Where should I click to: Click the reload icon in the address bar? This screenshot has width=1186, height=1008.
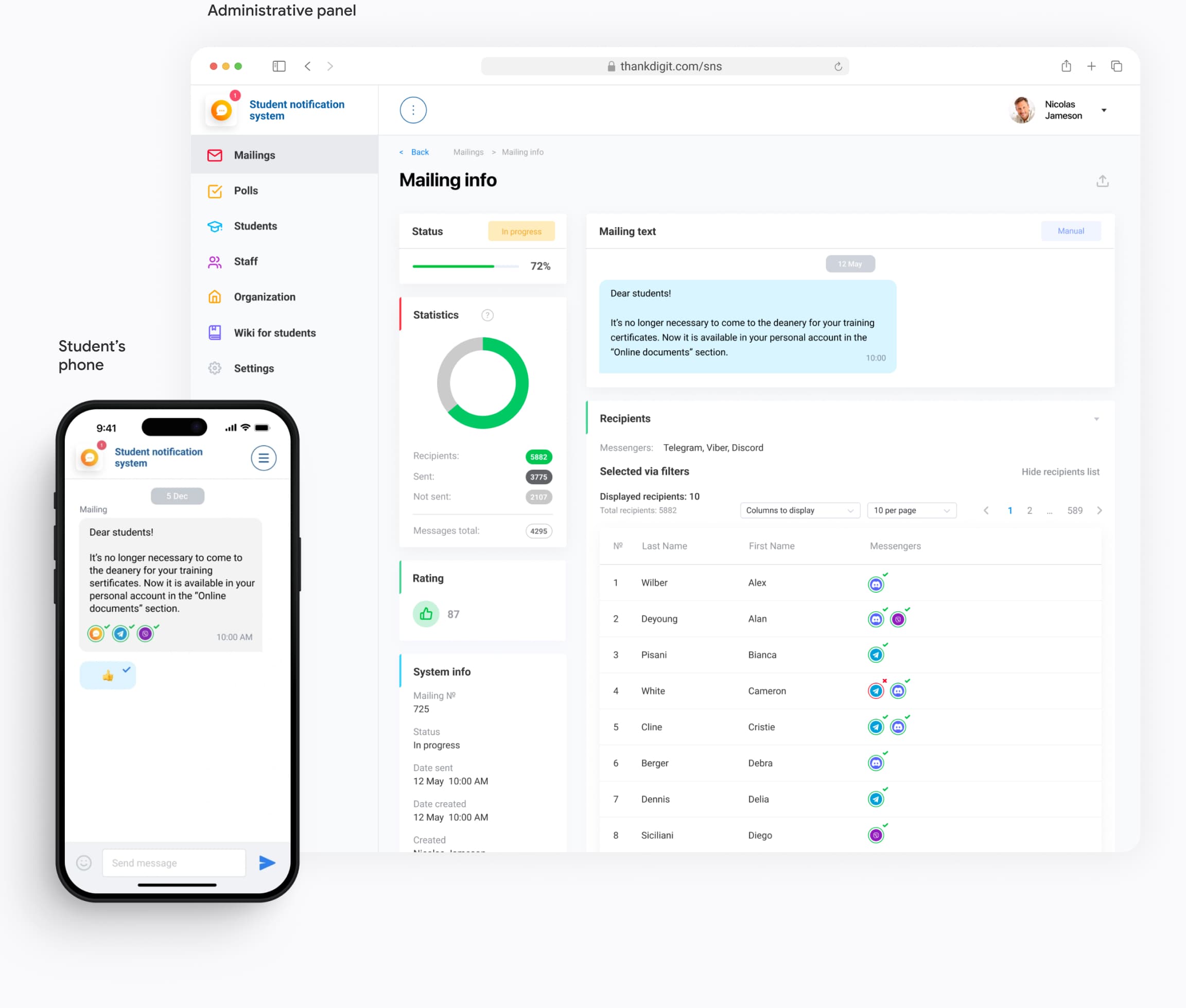[838, 66]
